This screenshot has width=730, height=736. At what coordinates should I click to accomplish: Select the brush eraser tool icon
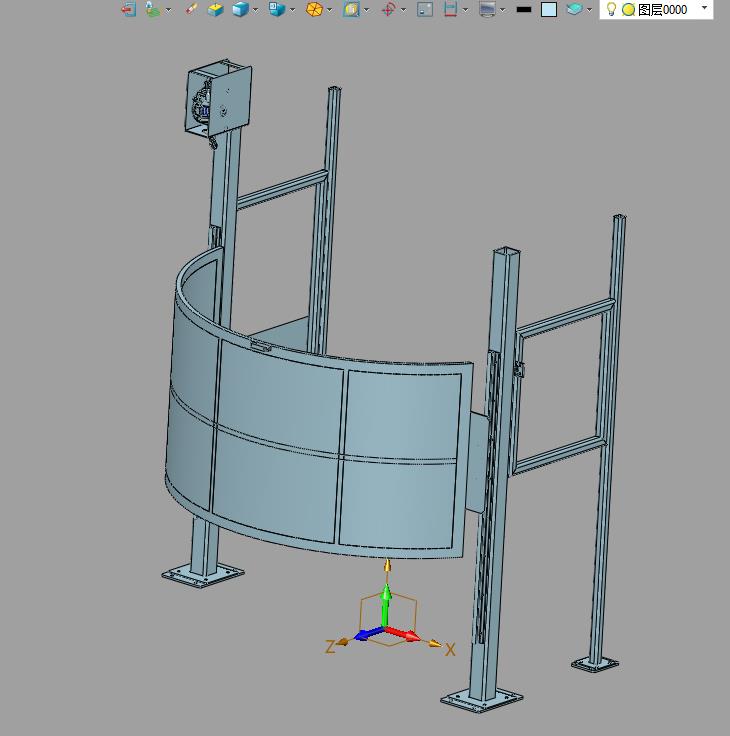[x=191, y=9]
